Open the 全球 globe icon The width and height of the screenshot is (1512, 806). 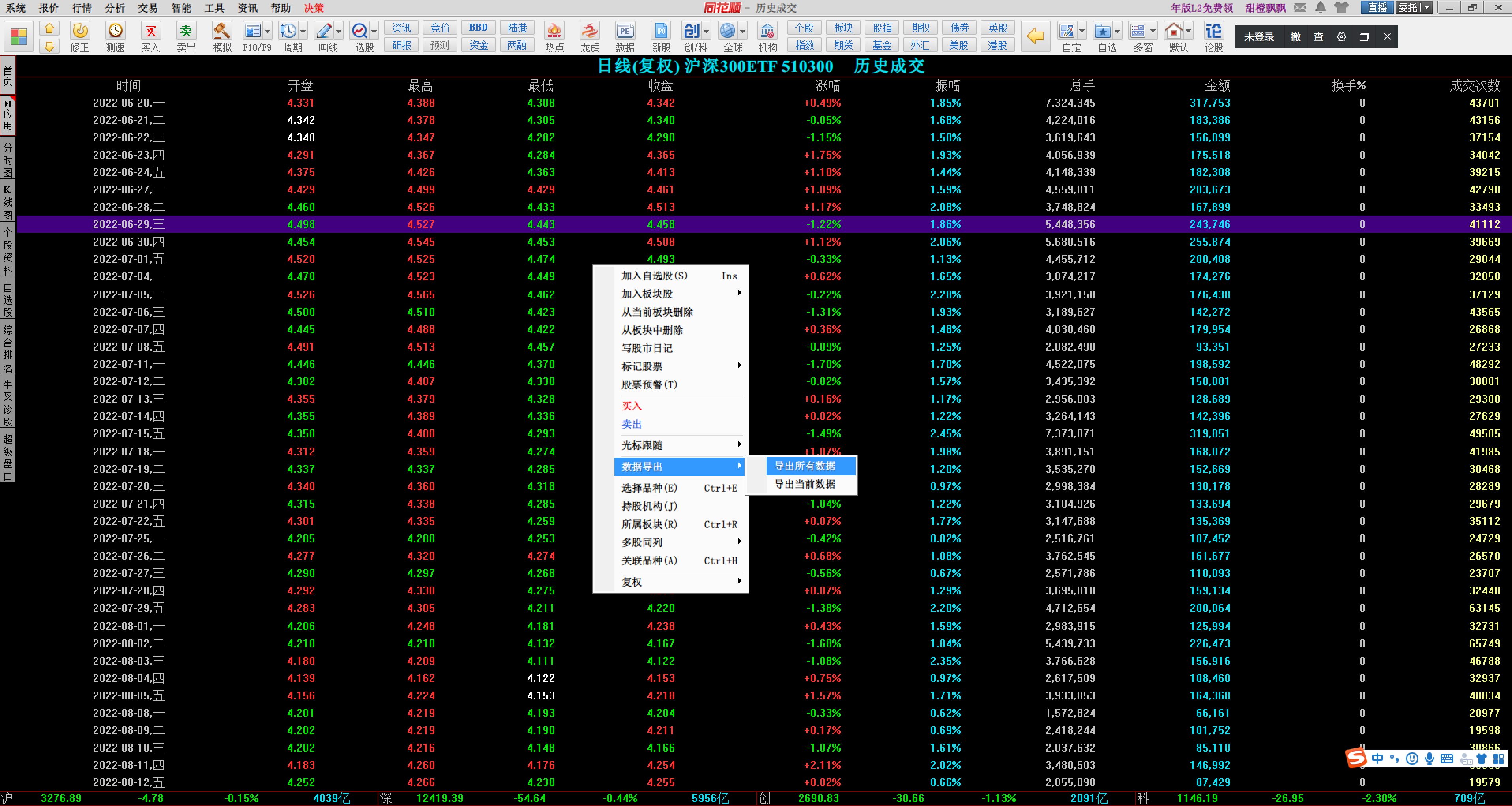point(728,31)
